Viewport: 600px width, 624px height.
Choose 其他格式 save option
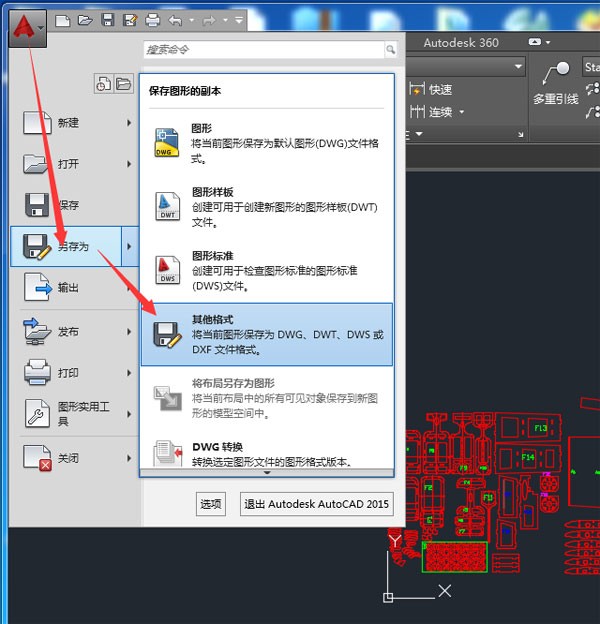pos(266,334)
